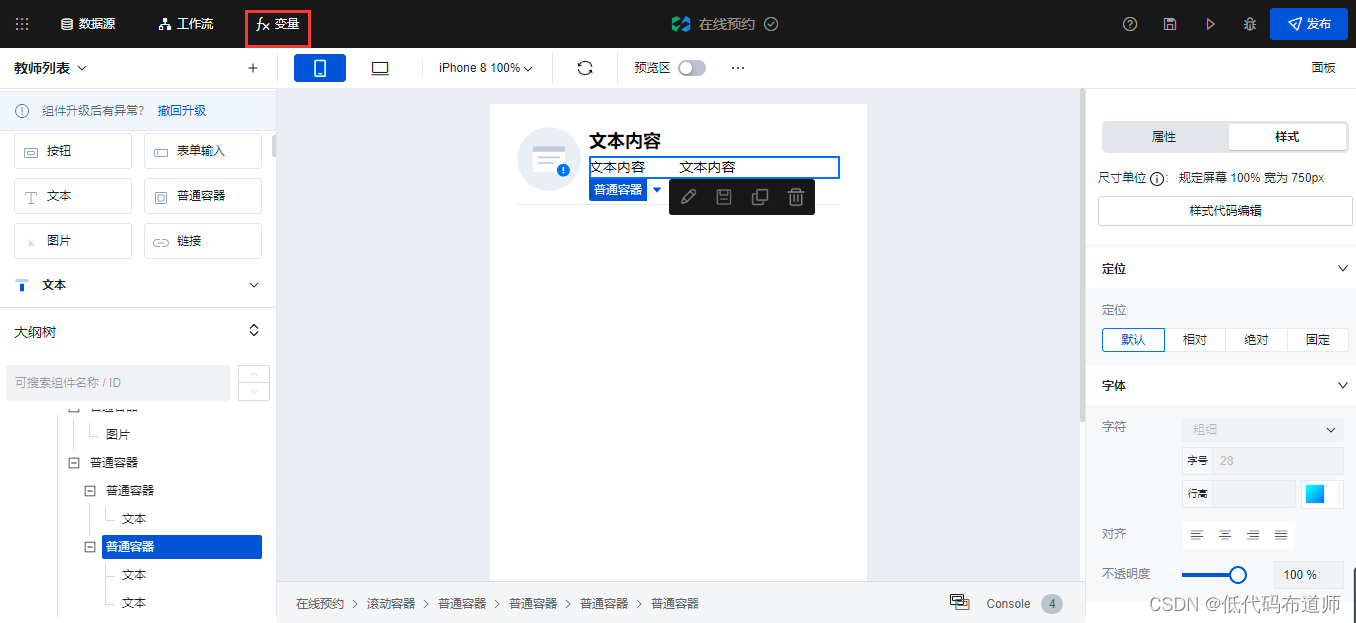
Task: Duplicate selected container with copy icon
Action: (x=760, y=197)
